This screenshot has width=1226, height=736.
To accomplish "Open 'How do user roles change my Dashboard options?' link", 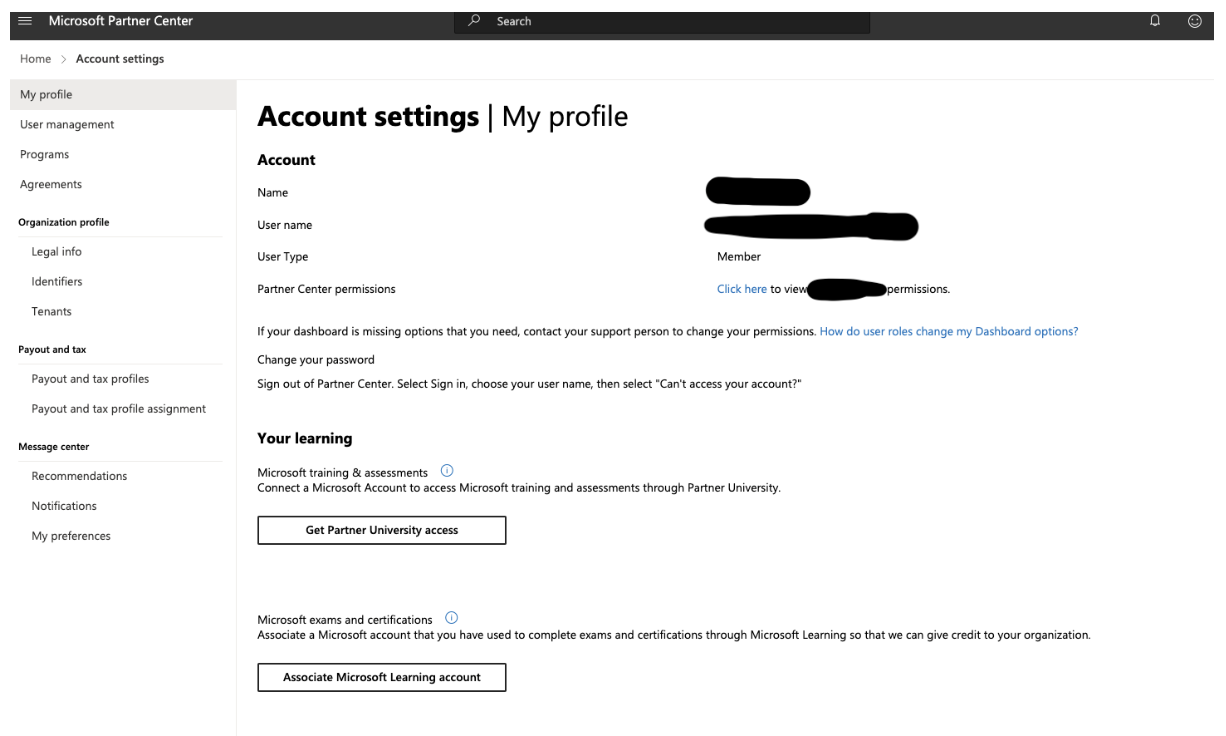I will (x=949, y=331).
